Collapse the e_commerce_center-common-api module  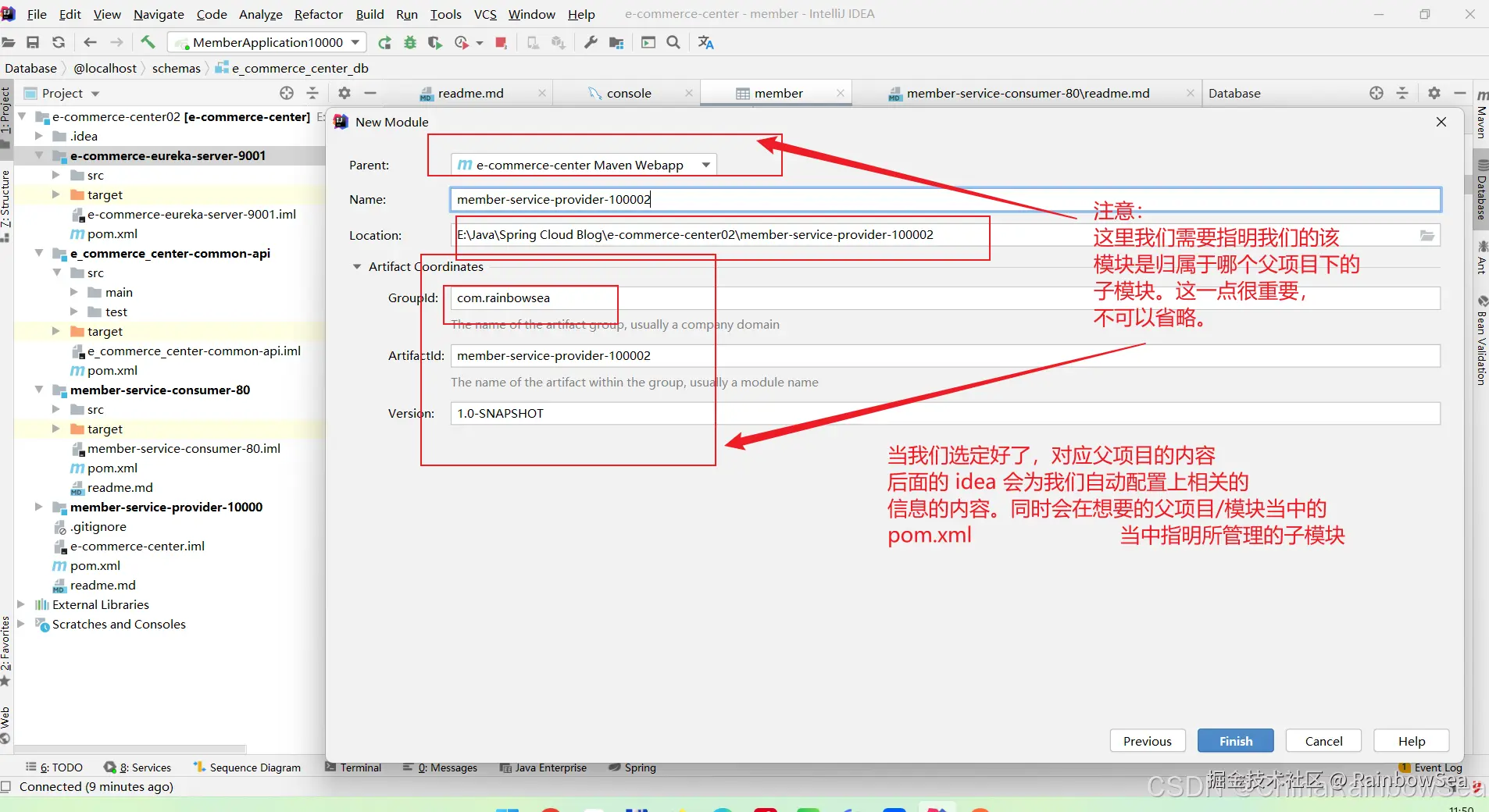(38, 253)
